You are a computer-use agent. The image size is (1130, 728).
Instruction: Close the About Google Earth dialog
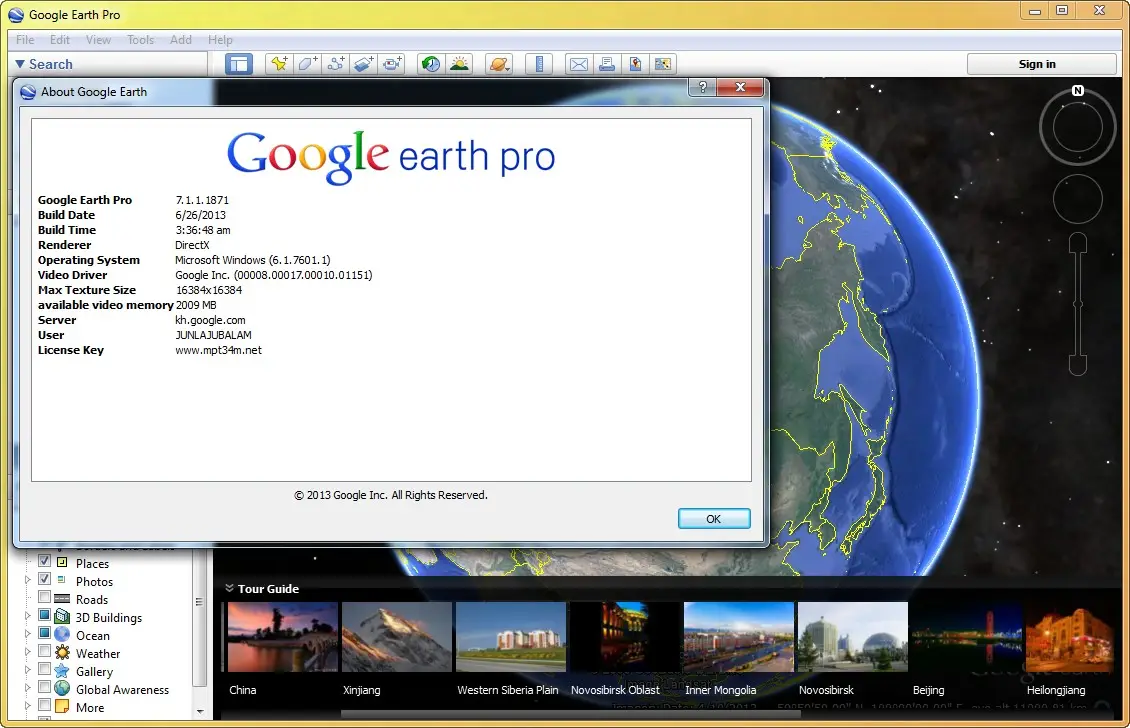[x=740, y=87]
